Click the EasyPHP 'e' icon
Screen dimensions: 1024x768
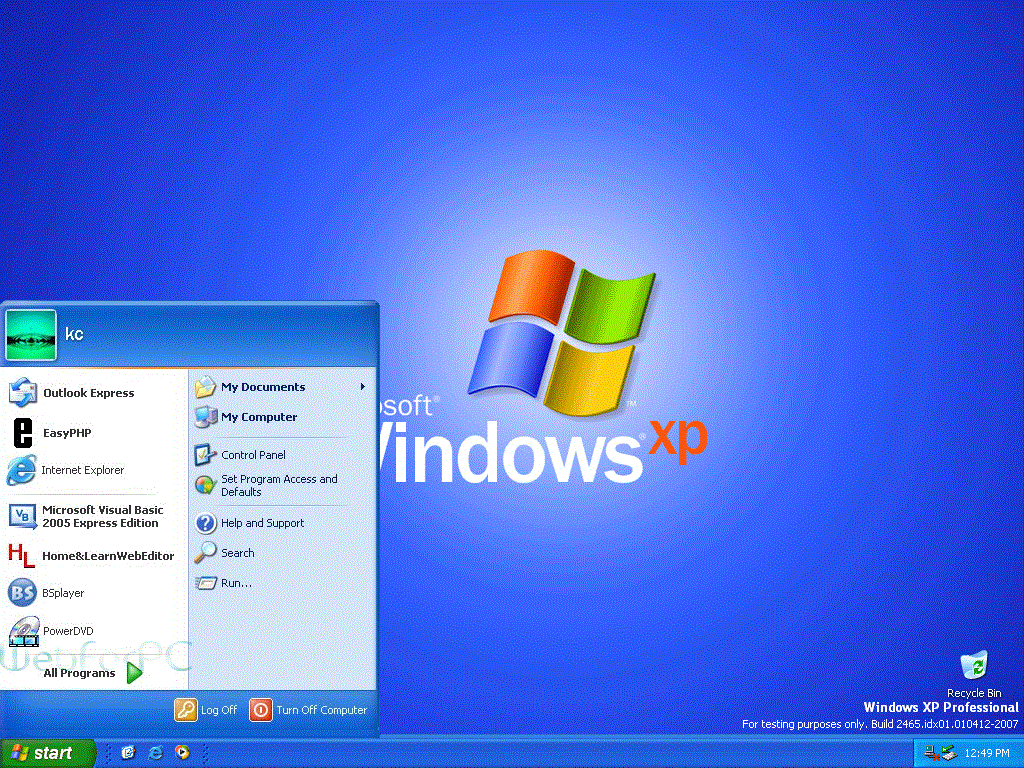[x=23, y=432]
